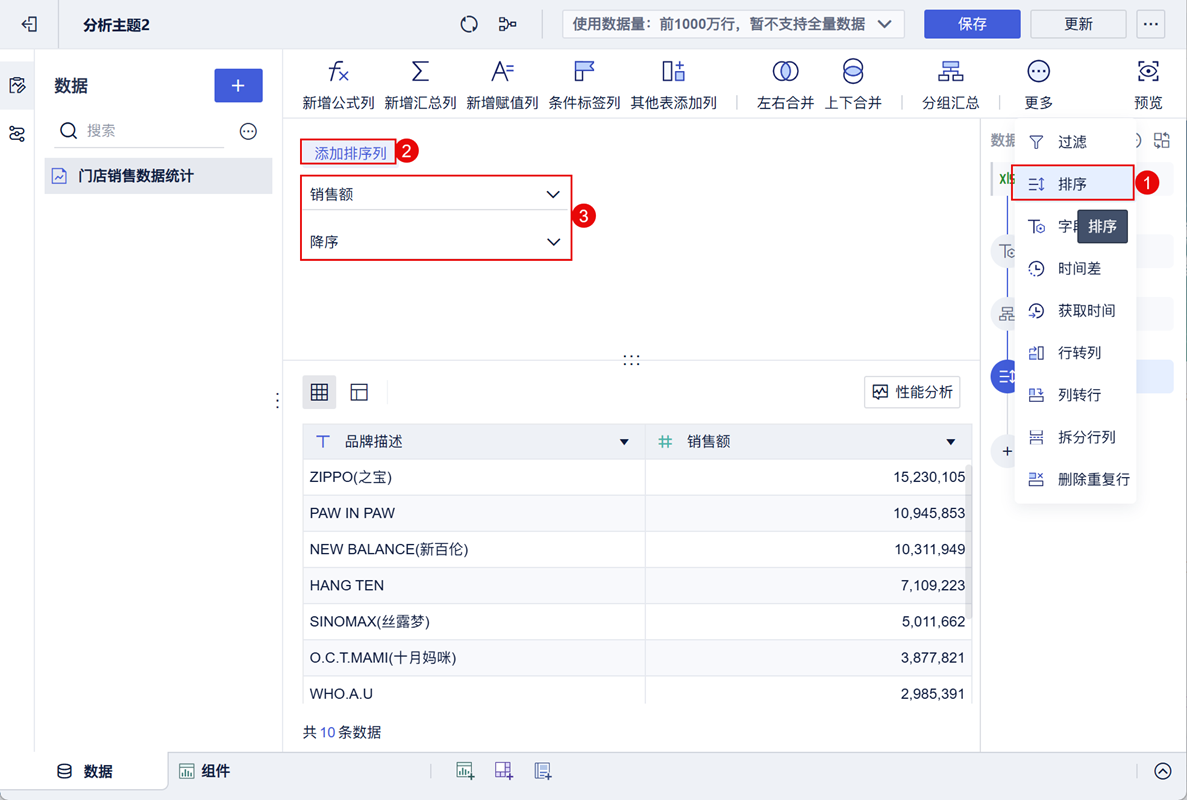Click the back/exit icon at top left
1187x800 pixels.
pyautogui.click(x=29, y=24)
